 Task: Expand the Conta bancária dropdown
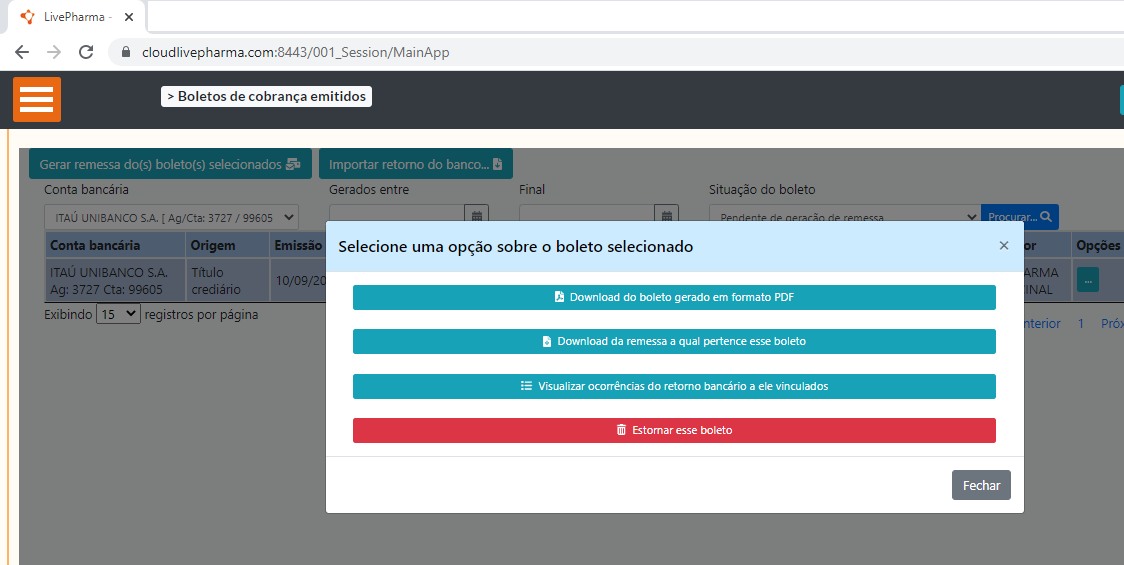point(171,217)
